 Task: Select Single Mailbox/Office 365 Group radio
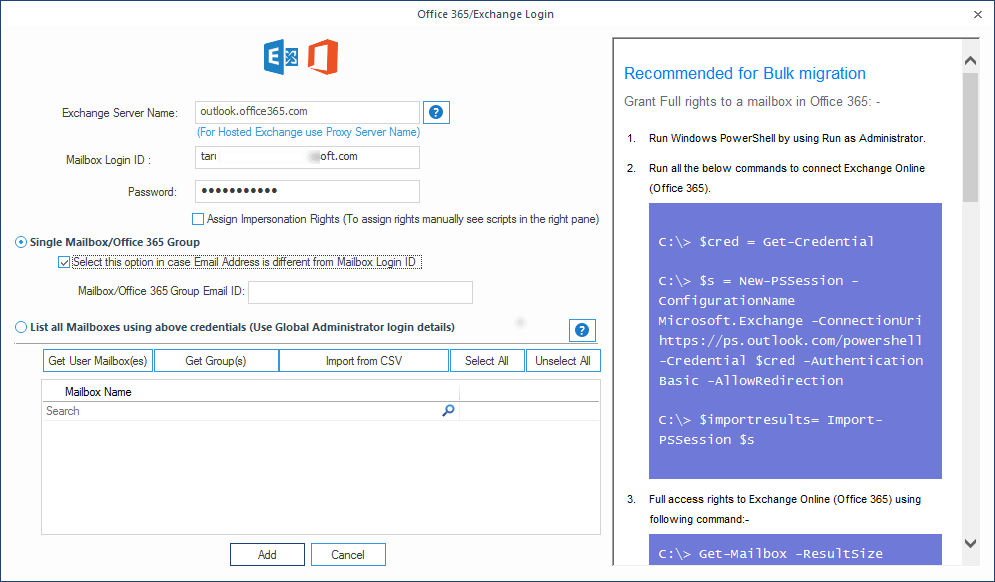[21, 242]
